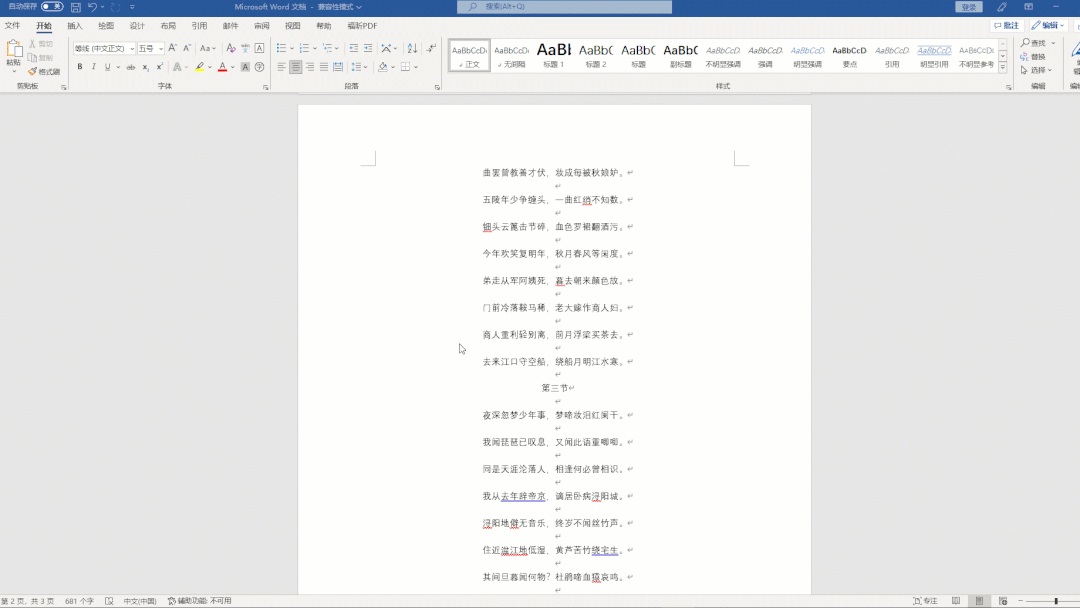1080x608 pixels.
Task: Switch to Read Mode view
Action: click(956, 601)
